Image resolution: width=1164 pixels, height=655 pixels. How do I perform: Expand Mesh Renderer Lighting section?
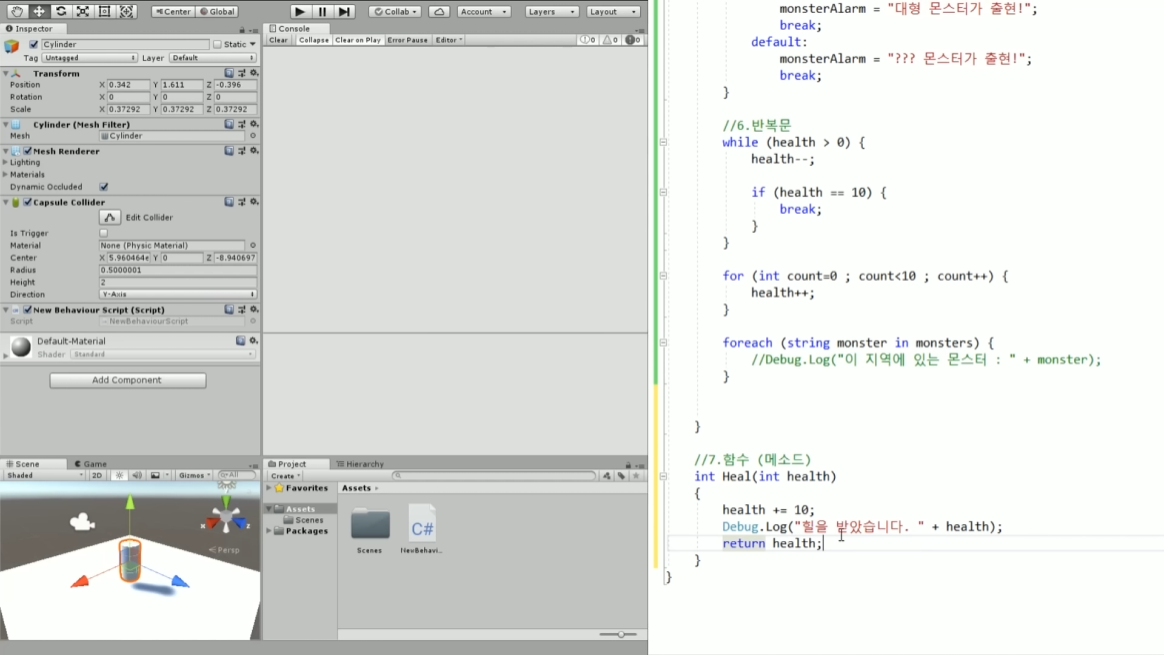(6, 163)
